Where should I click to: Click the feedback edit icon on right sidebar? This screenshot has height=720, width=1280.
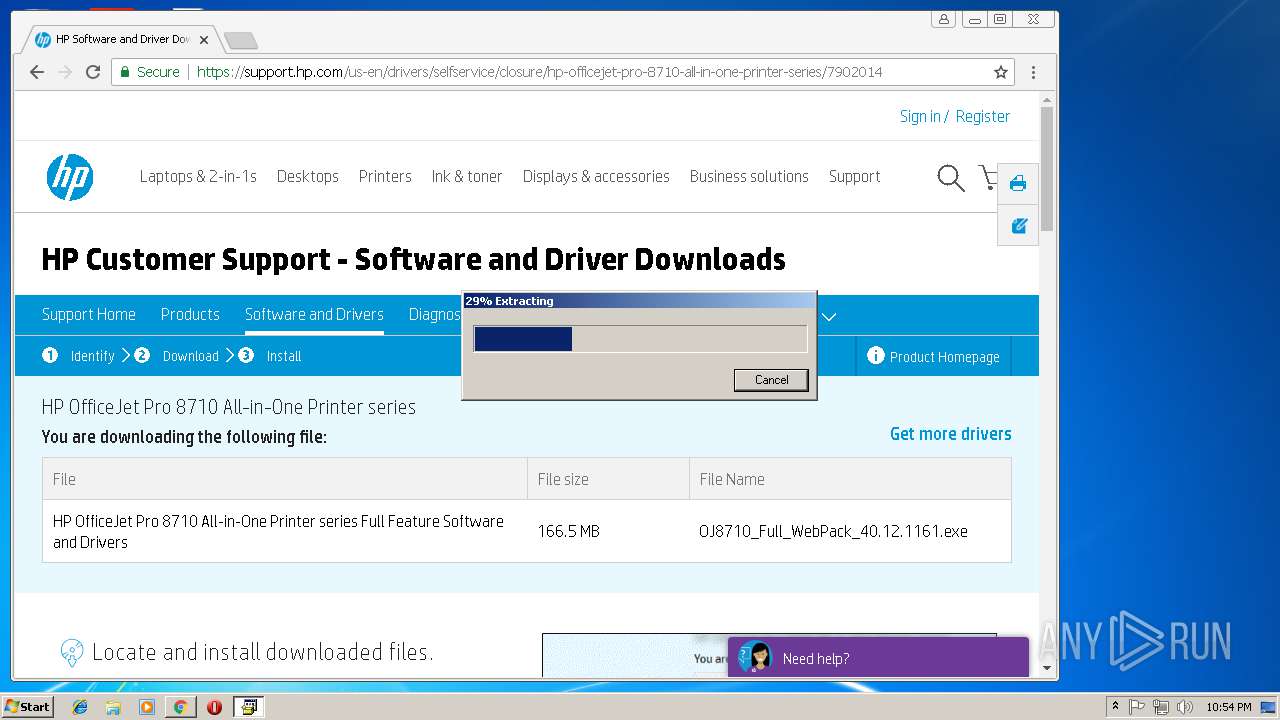pyautogui.click(x=1018, y=226)
